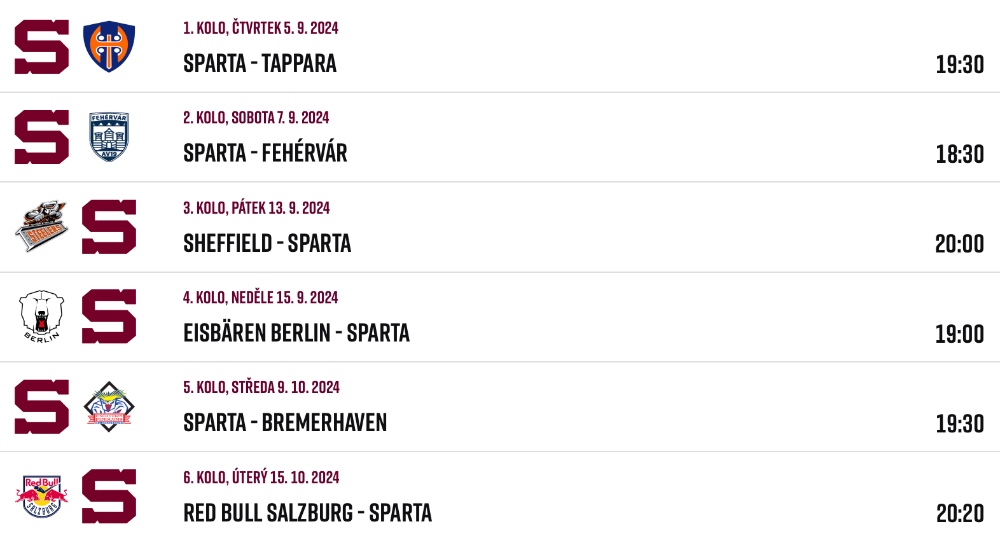Click Sparta logo in Tappara match row

pos(42,47)
